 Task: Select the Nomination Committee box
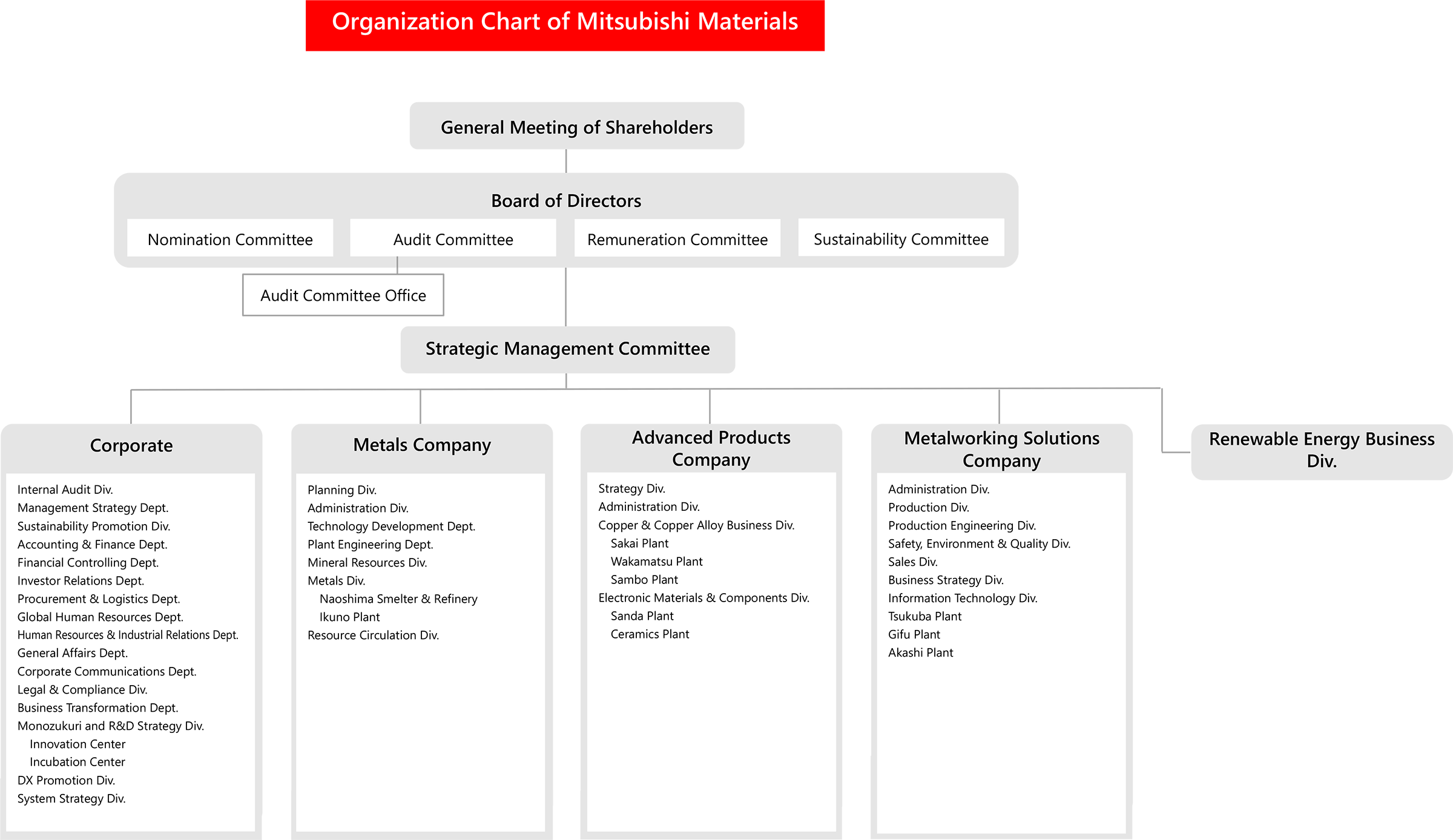(x=230, y=238)
